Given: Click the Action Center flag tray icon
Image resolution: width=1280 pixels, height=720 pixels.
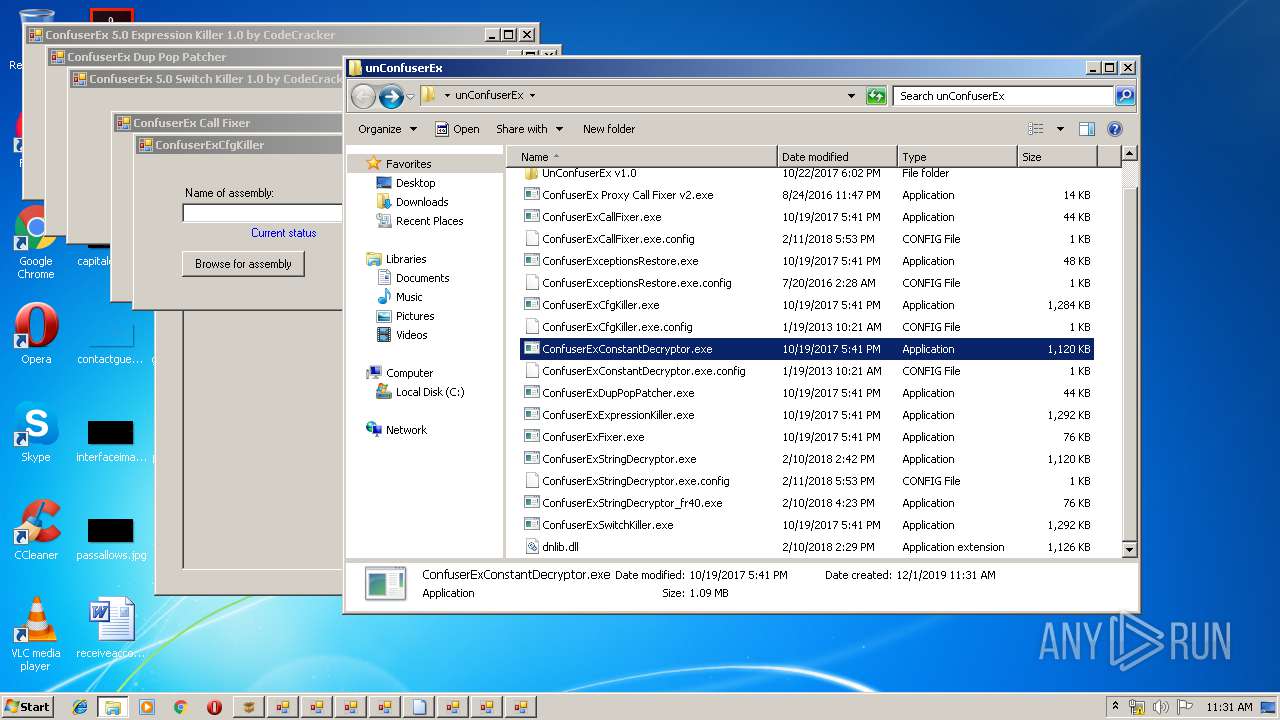Looking at the screenshot, I should (1186, 706).
